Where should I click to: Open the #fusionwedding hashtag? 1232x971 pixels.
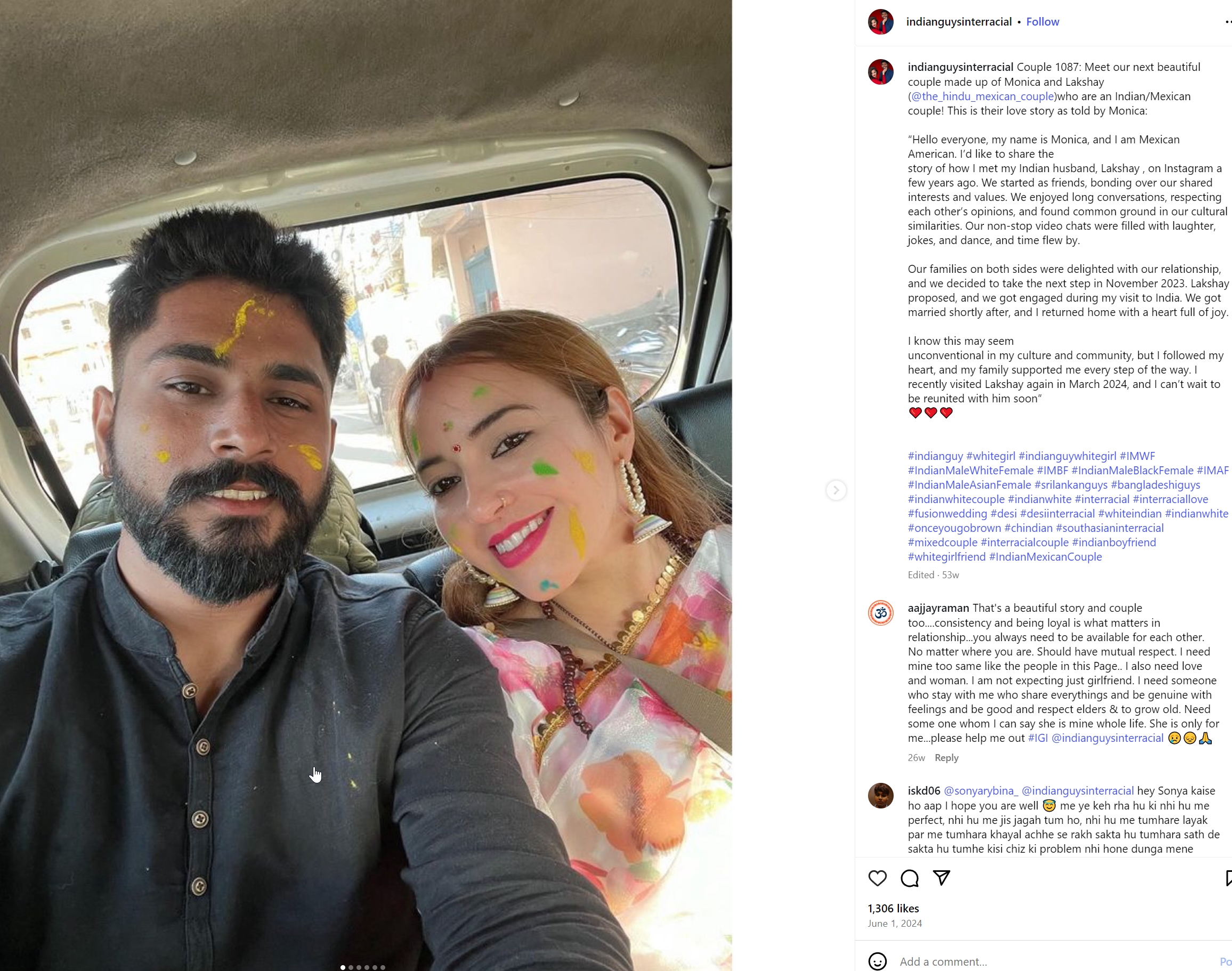[x=947, y=513]
